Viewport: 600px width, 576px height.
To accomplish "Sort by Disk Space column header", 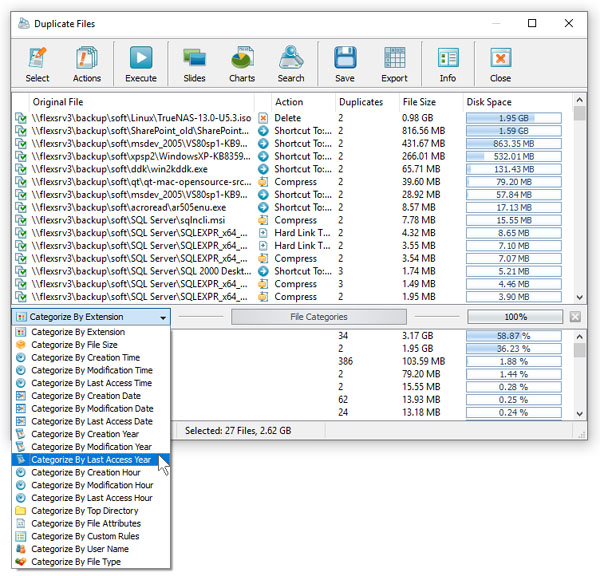I will coord(517,102).
